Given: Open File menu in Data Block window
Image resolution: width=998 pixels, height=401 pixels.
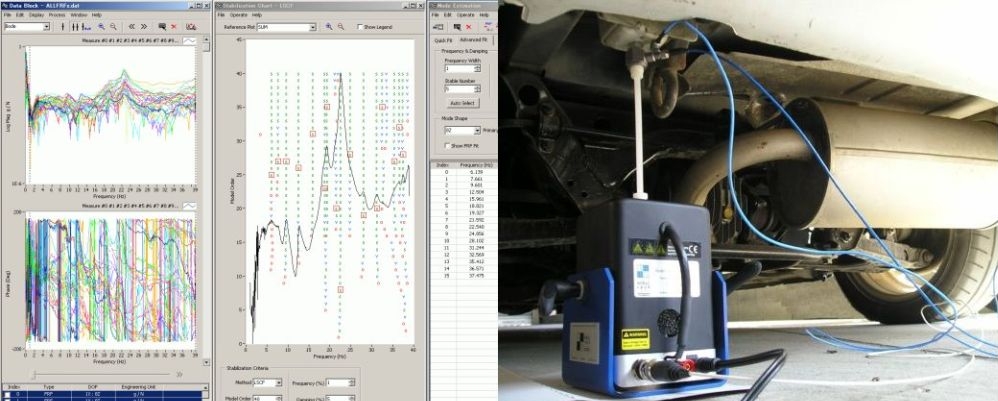Looking at the screenshot, I should (x=7, y=15).
